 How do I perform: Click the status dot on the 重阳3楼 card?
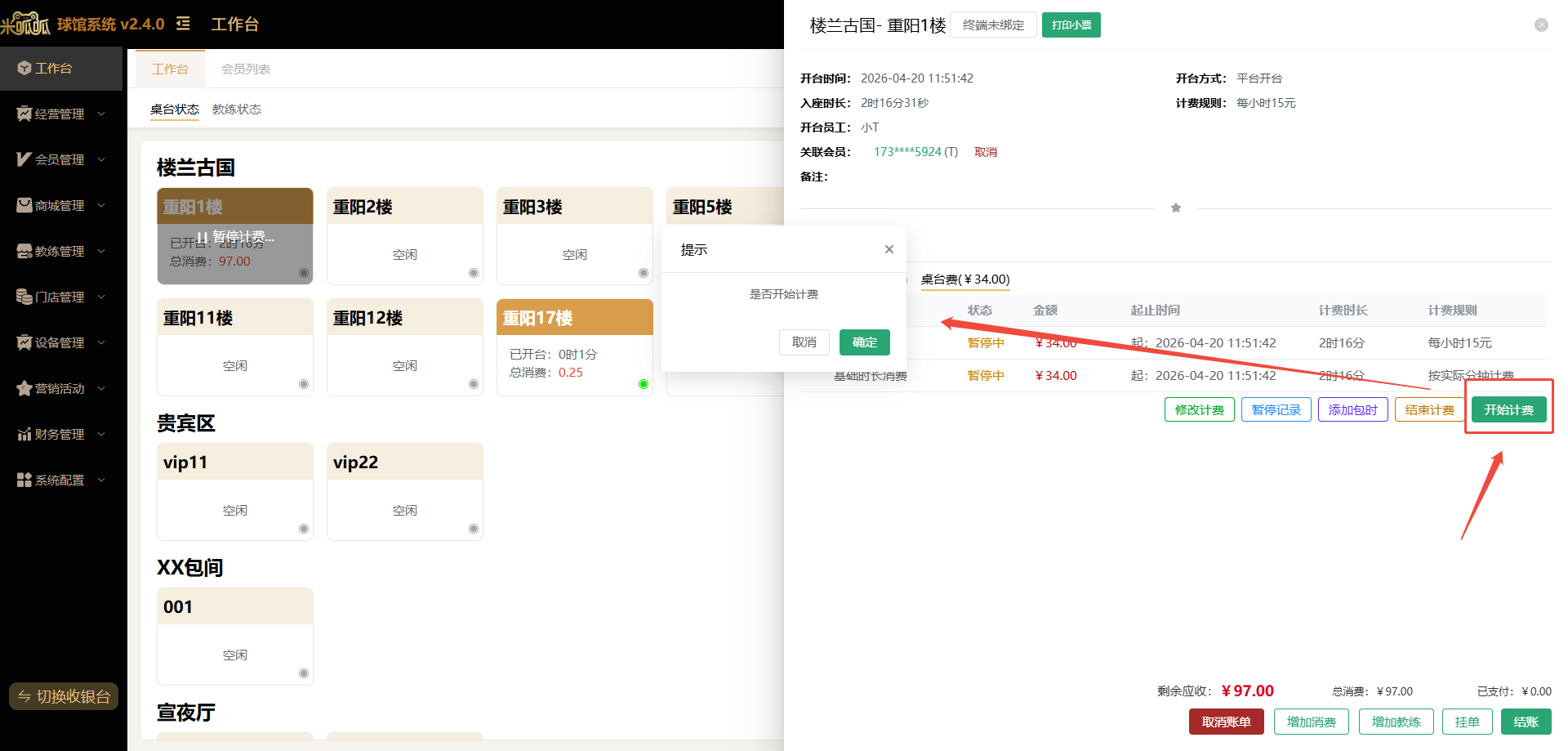[644, 273]
